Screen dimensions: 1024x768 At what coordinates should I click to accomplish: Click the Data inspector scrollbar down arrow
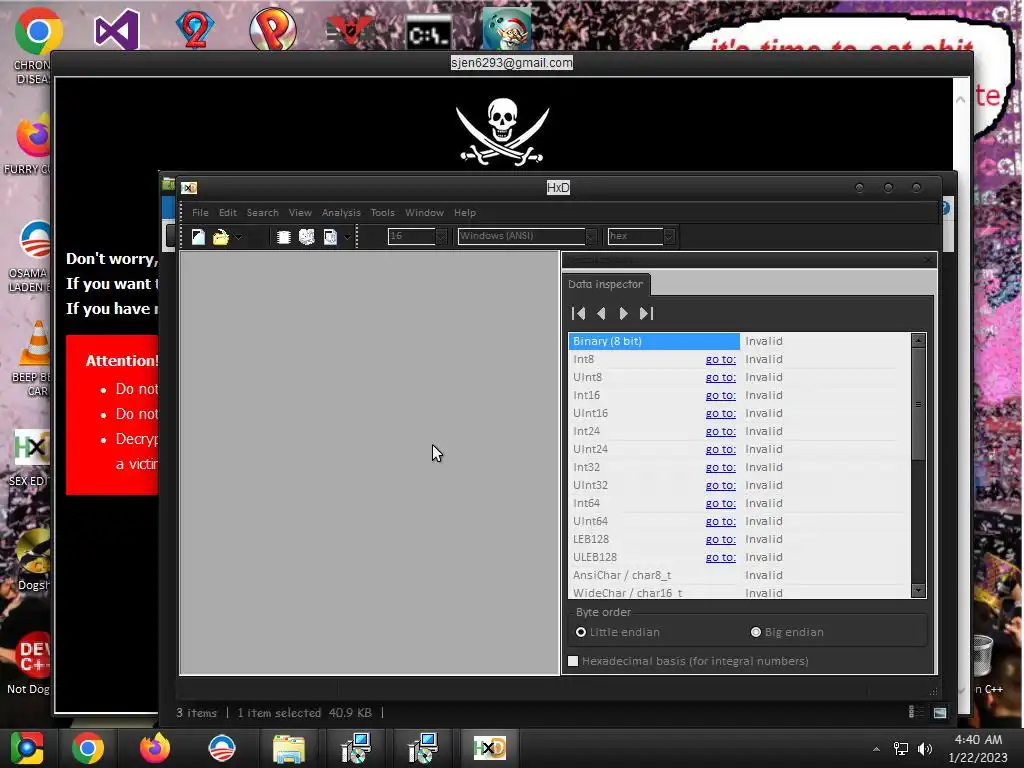pyautogui.click(x=918, y=590)
